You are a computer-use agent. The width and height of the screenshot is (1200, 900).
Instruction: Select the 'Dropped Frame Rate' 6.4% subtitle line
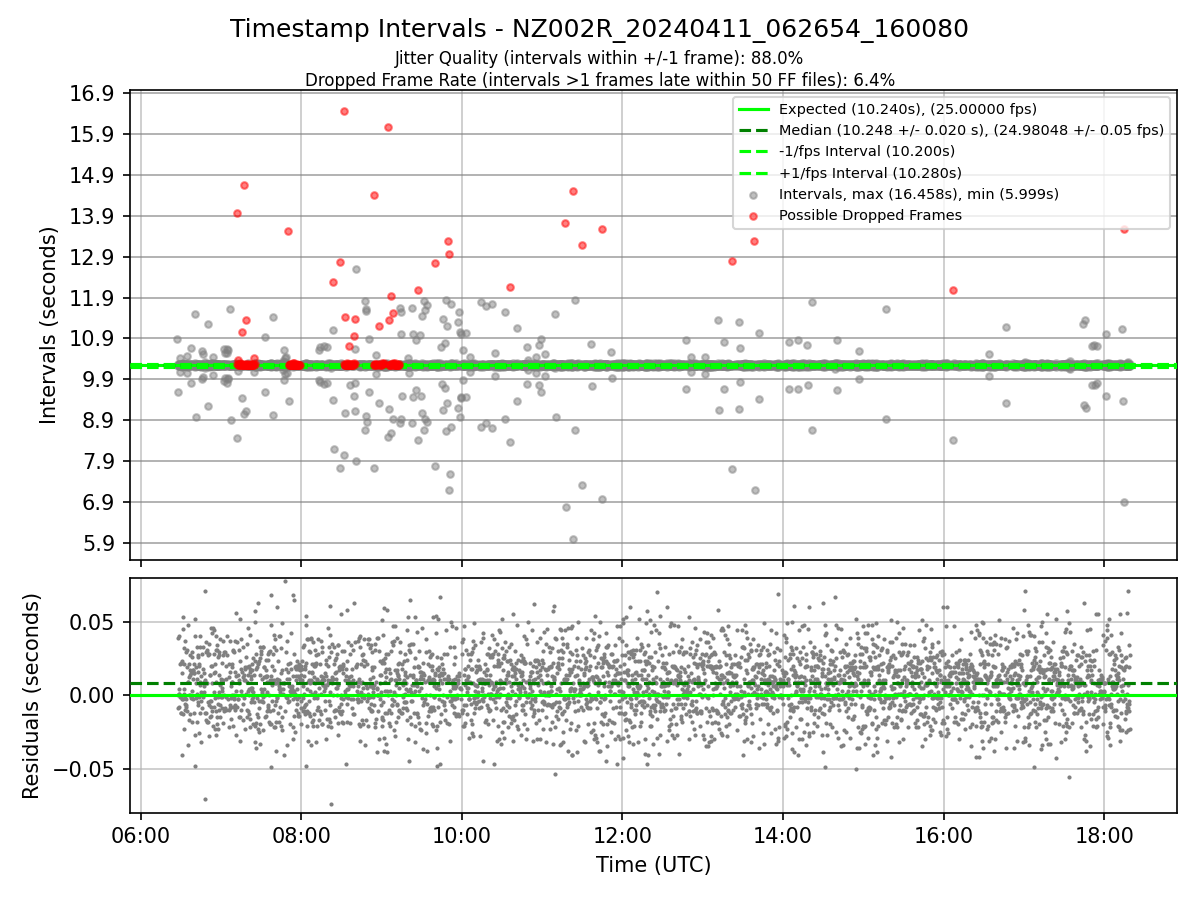tap(599, 79)
